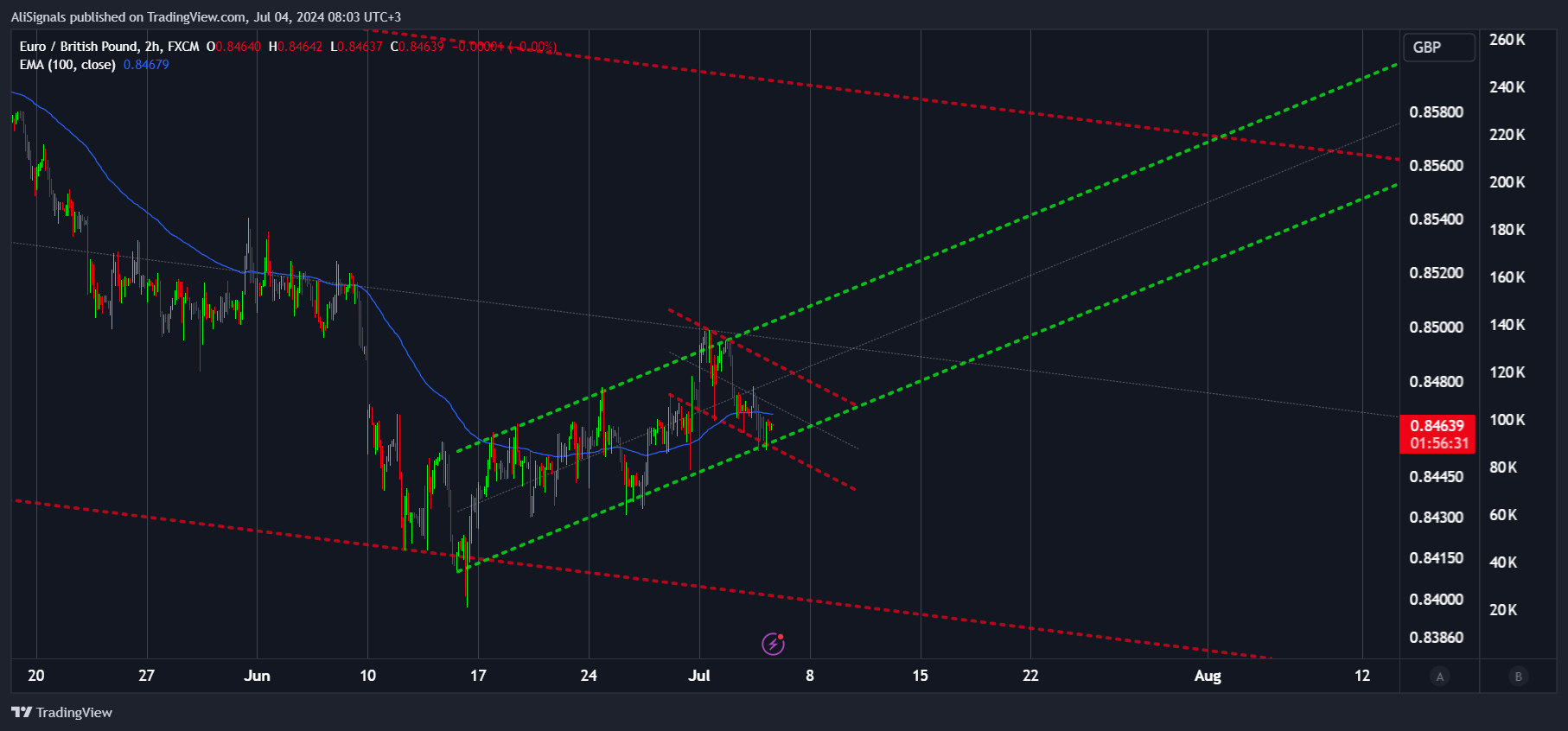This screenshot has width=1568, height=731.
Task: Click the 80K volume axis label
Action: 1503,467
